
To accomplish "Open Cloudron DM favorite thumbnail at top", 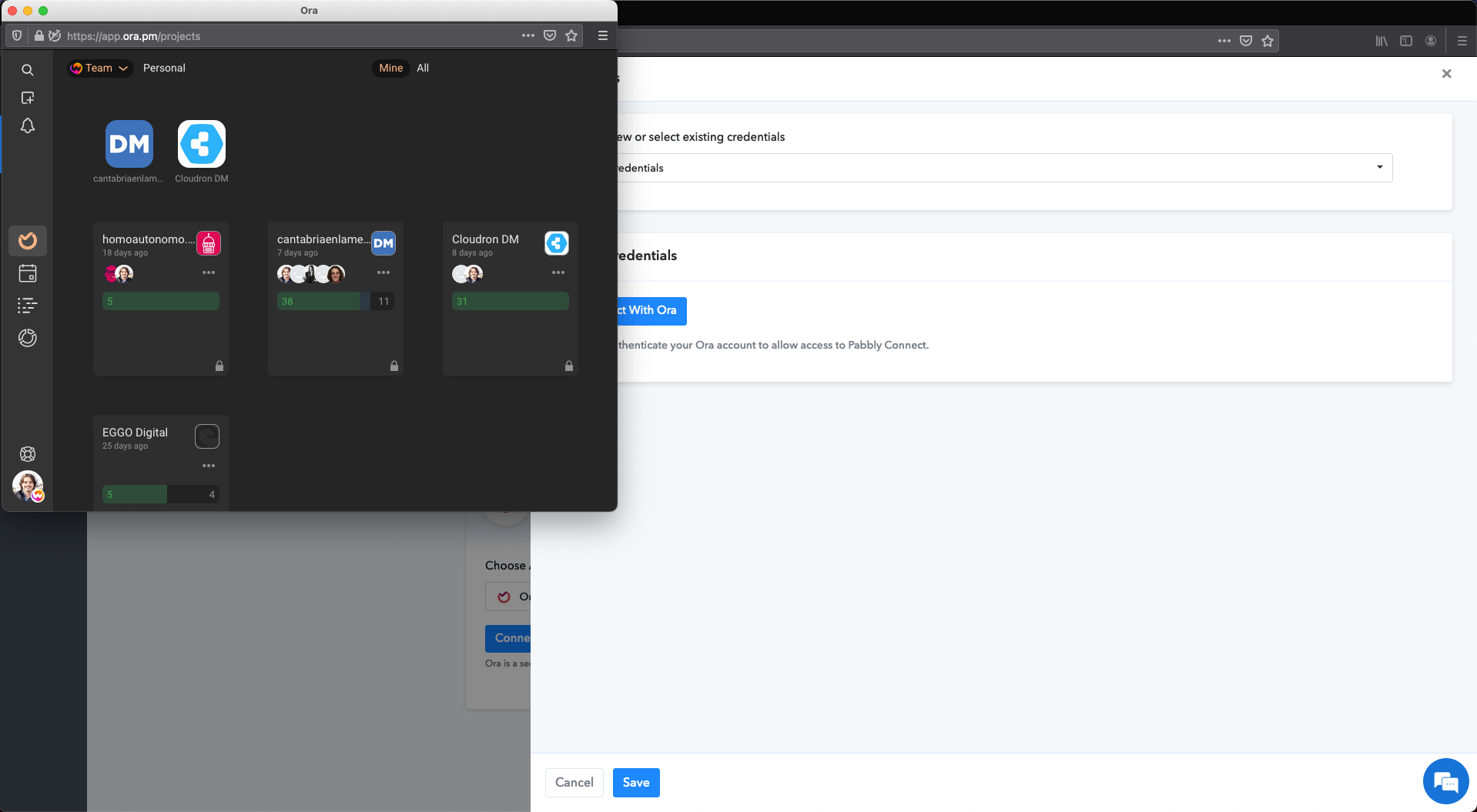I will (x=202, y=144).
